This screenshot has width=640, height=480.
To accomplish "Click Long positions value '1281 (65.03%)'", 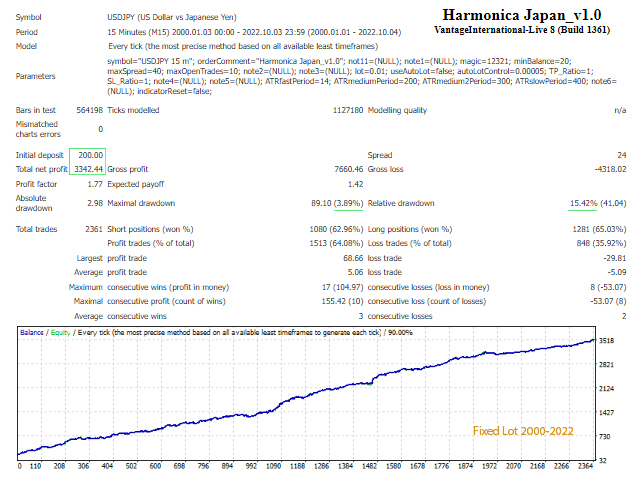I will pos(599,229).
